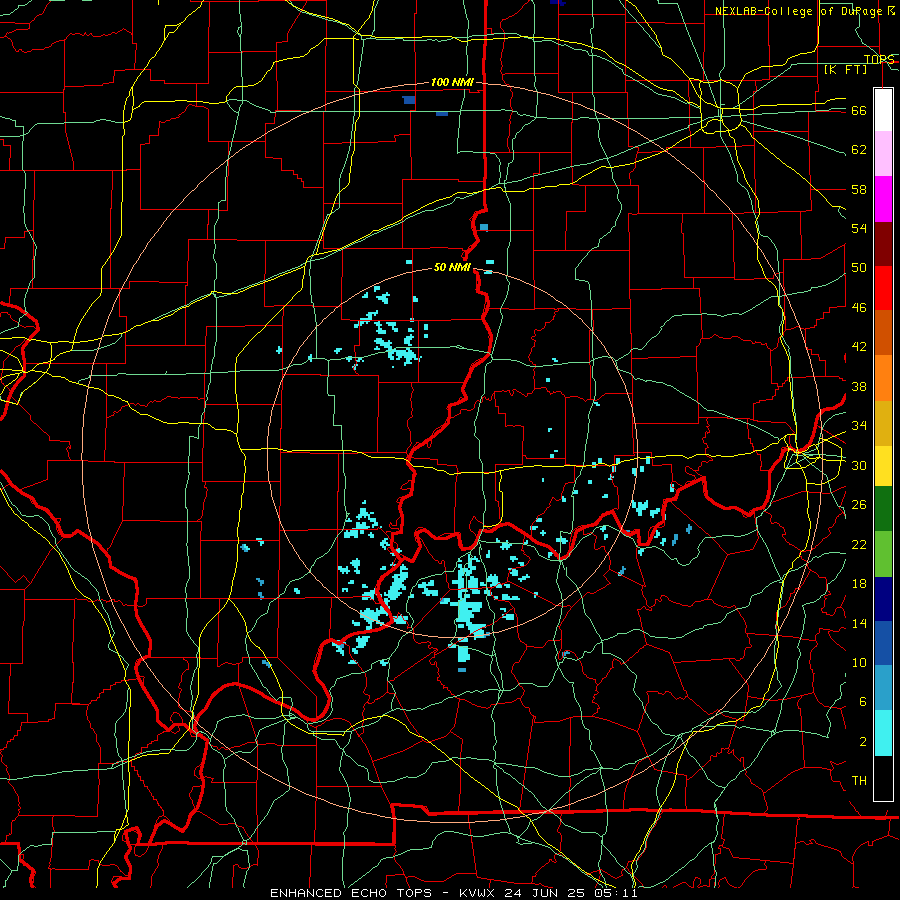
Task: Click the "05:11" timestamp text
Action: point(618,893)
